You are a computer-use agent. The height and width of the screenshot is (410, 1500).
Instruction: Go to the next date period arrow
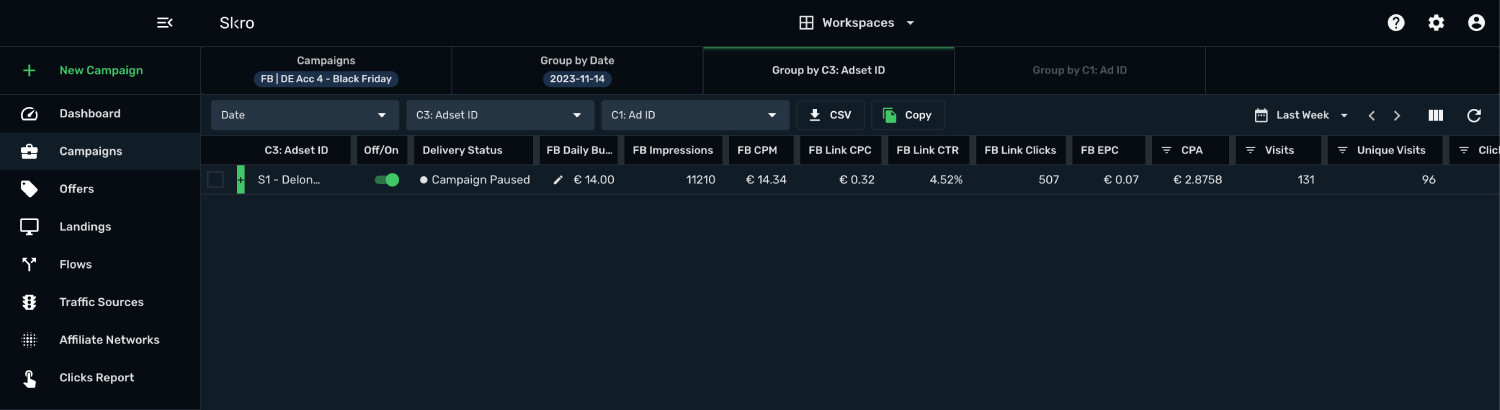[1397, 116]
